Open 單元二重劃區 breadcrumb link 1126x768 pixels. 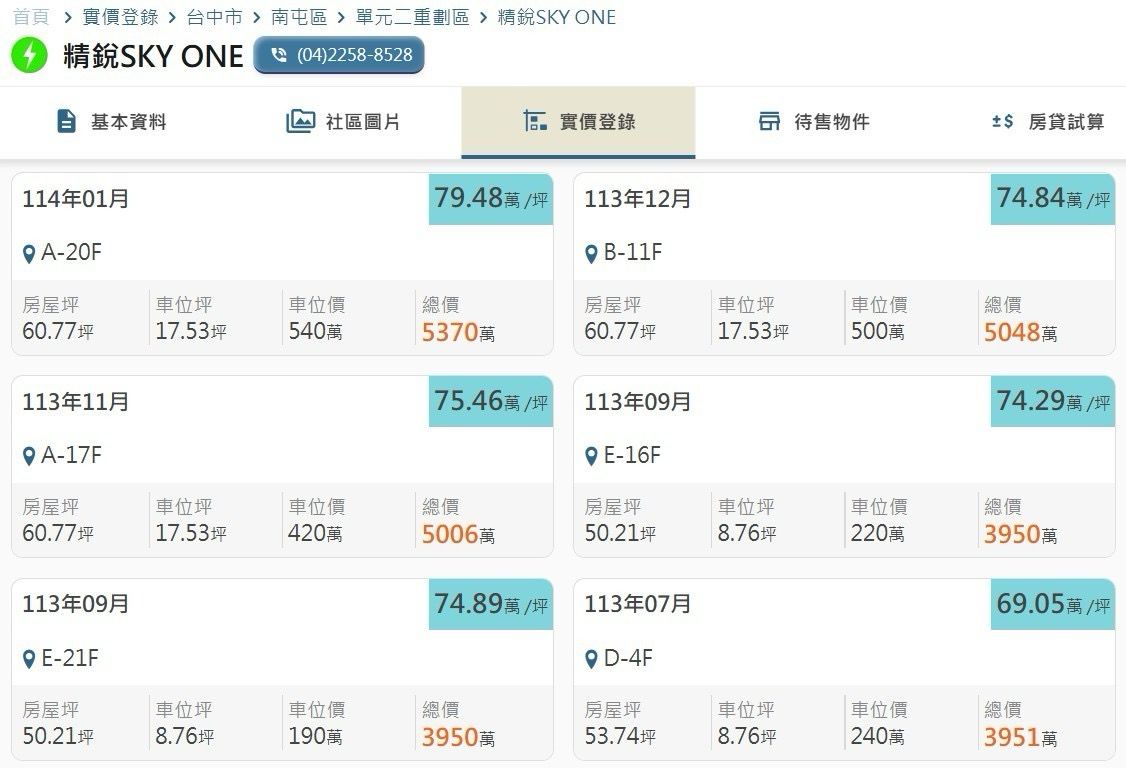pos(412,17)
